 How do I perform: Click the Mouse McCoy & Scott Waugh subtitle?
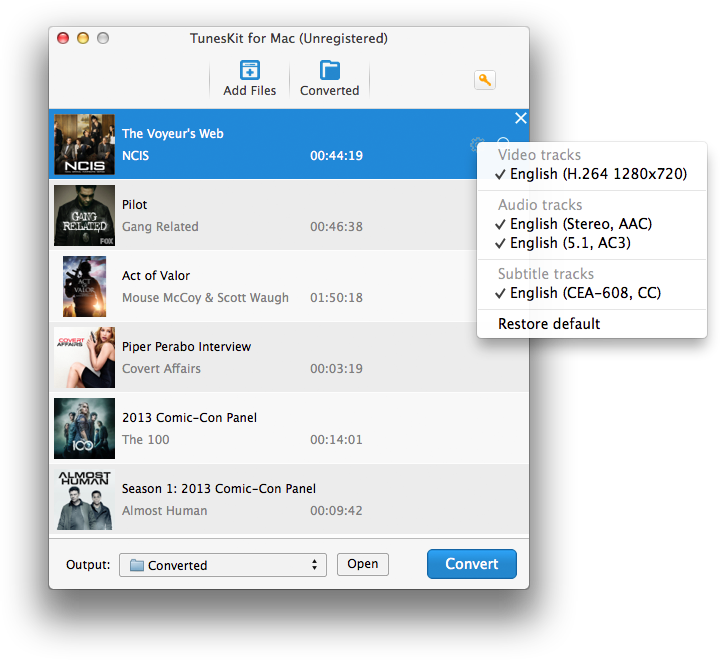(x=205, y=298)
